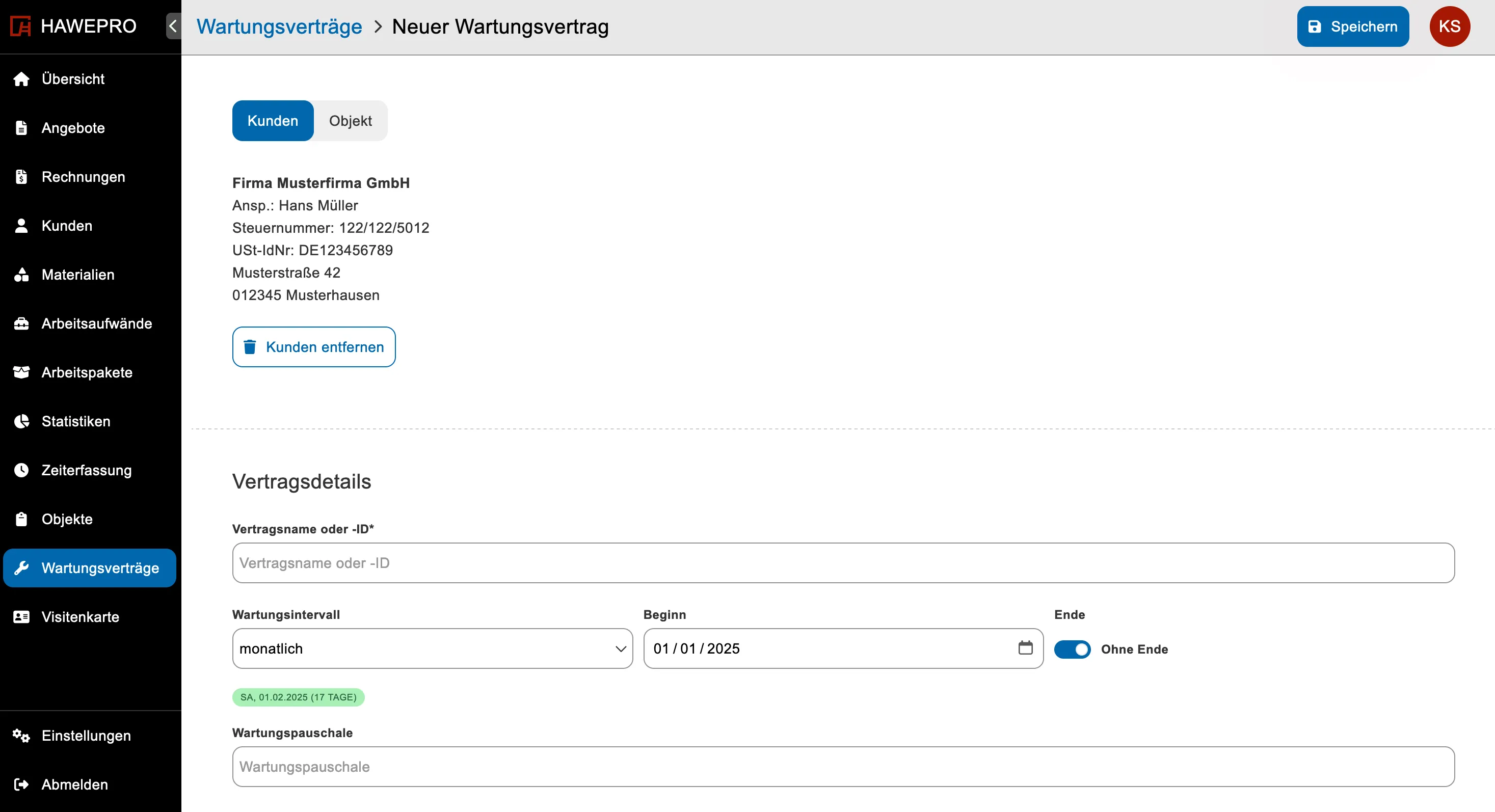1495x812 pixels.
Task: Click Abmelden to log out
Action: click(x=89, y=784)
